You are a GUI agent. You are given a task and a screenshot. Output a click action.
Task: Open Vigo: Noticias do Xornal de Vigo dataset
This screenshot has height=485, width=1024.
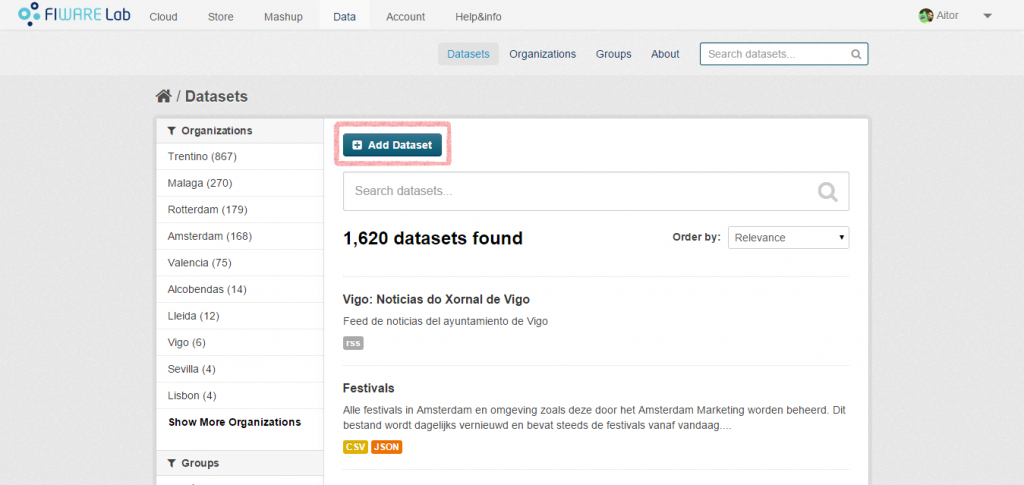pyautogui.click(x=436, y=300)
